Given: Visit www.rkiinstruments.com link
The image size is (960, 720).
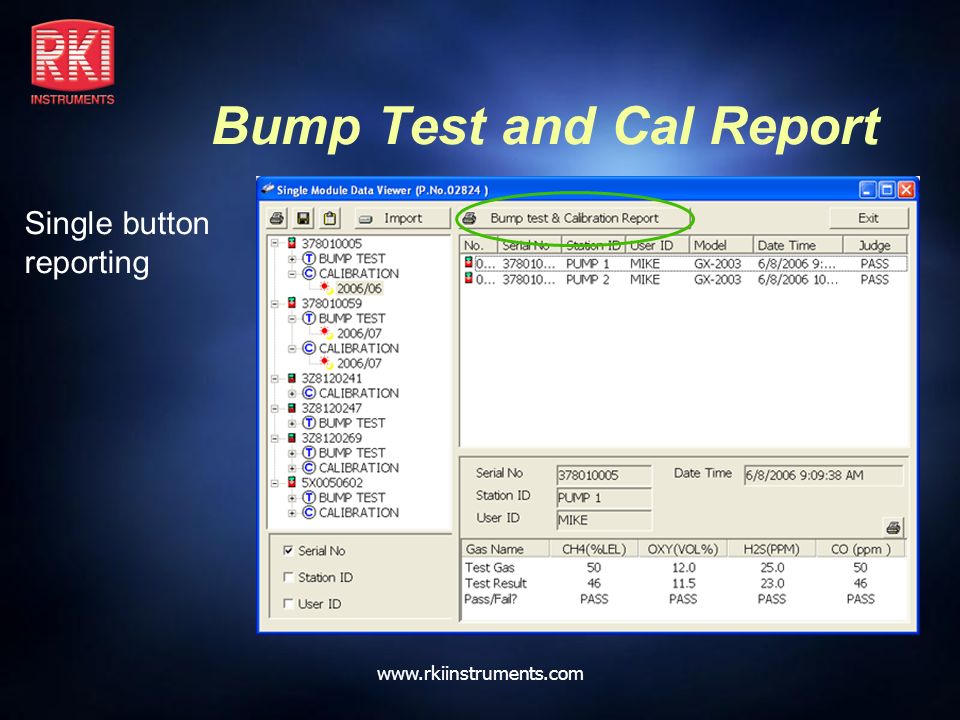Looking at the screenshot, I should (x=480, y=673).
